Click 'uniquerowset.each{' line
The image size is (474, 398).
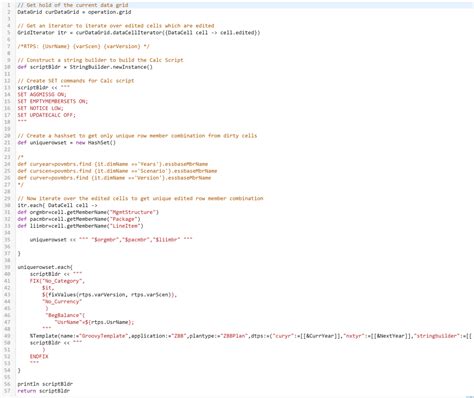point(45,267)
